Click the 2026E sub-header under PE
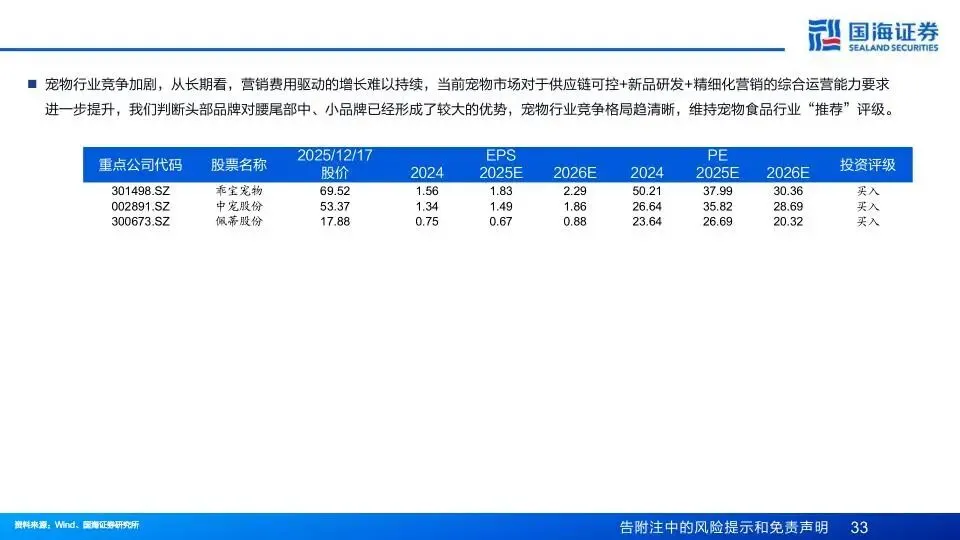This screenshot has height=540, width=960. click(x=788, y=173)
